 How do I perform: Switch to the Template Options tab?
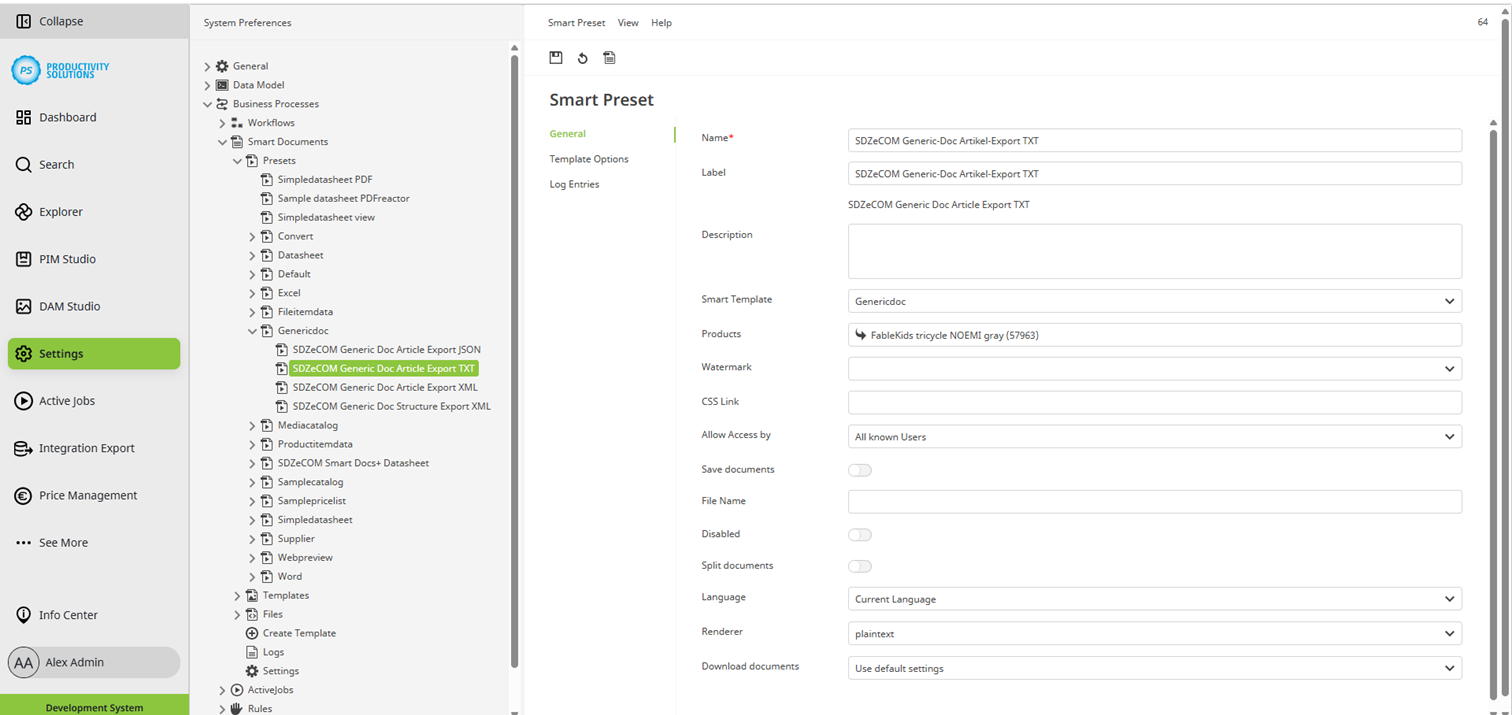588,158
